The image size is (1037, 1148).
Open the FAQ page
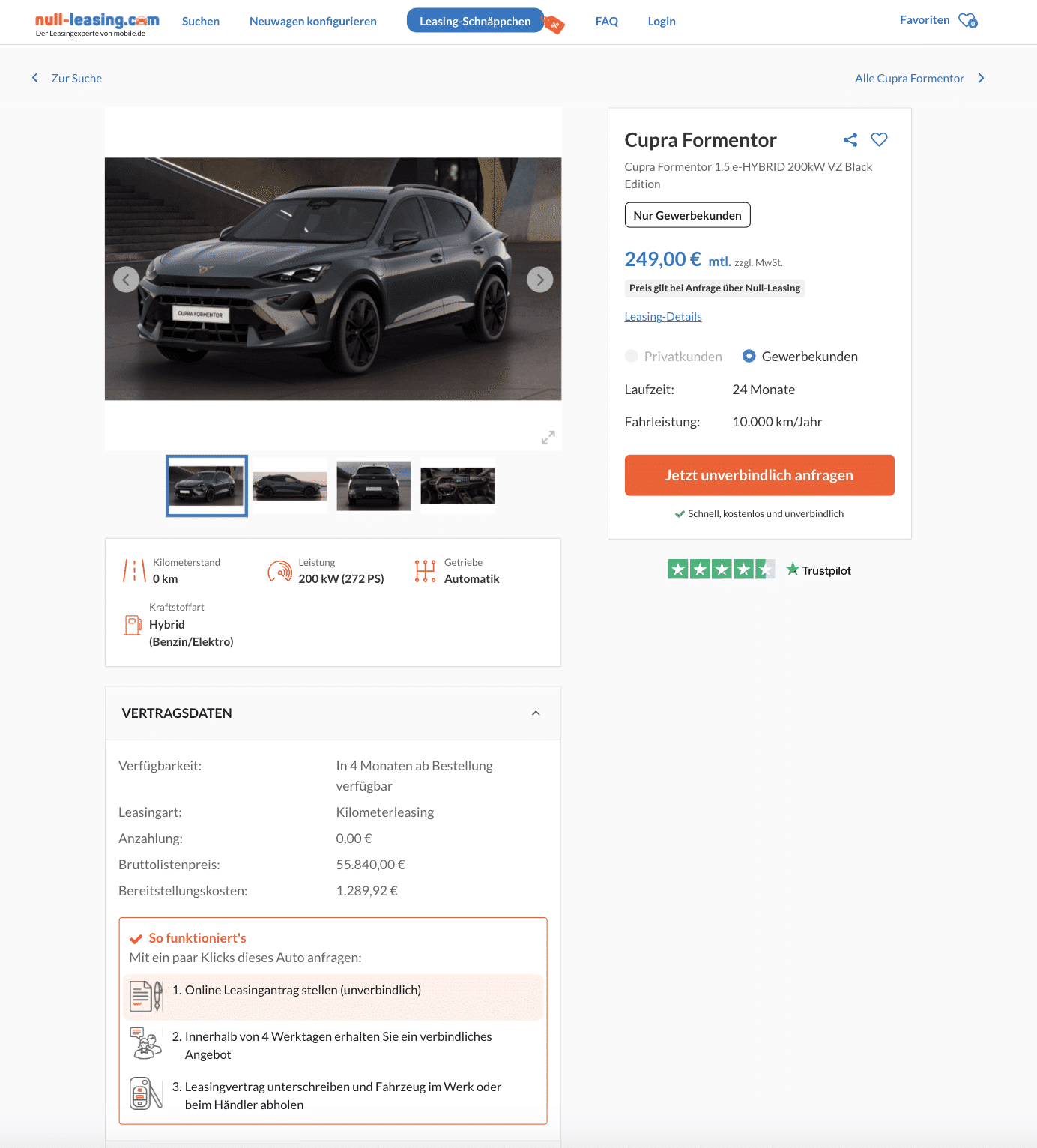(607, 21)
